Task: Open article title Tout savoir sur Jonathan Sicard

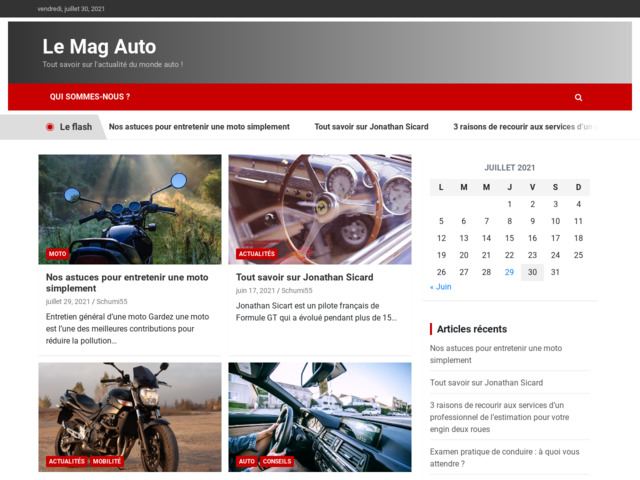Action: [304, 277]
